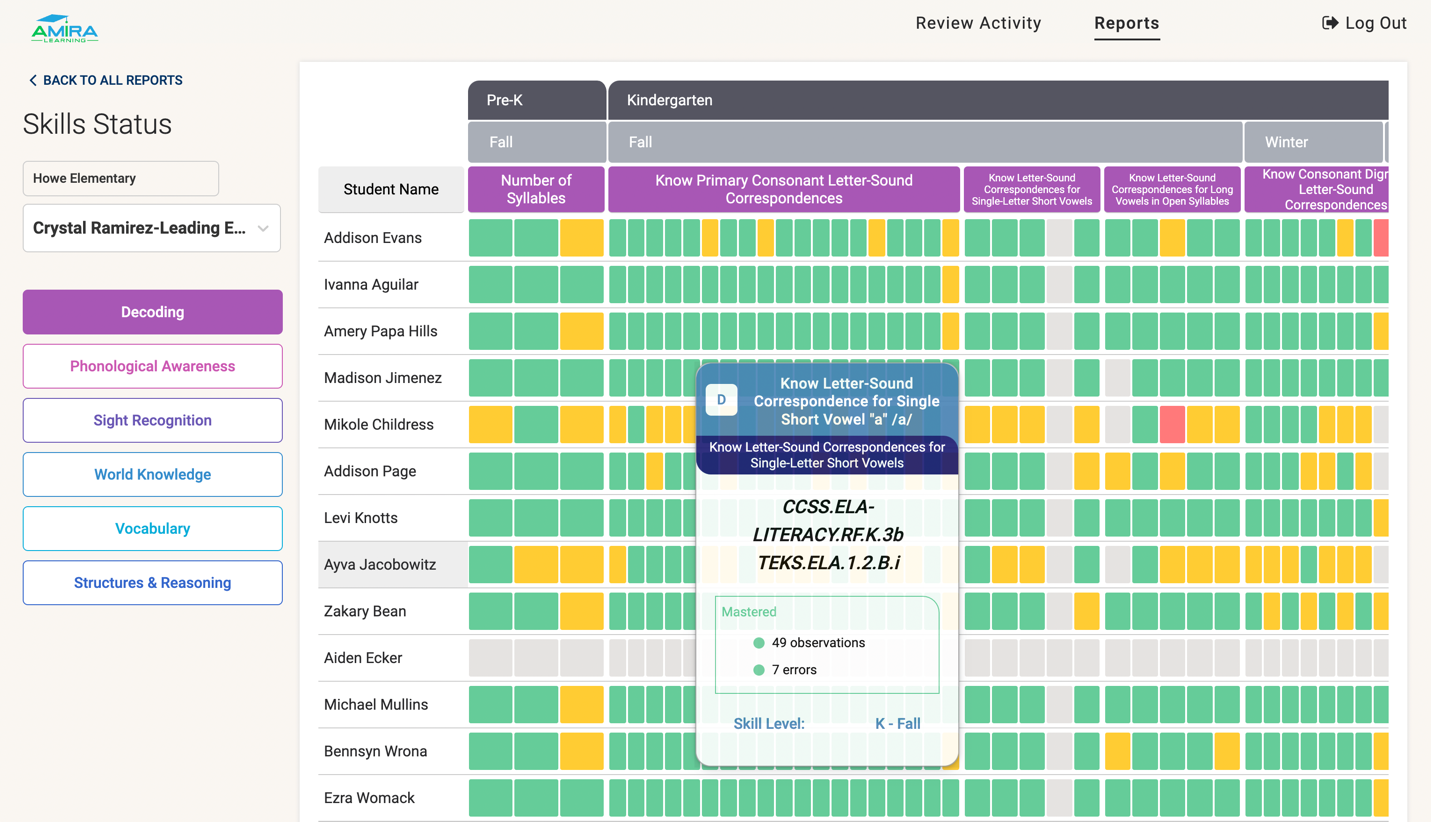Screen dimensions: 1431x822
Task: Click the Kindergarten grade header
Action: 998,100
